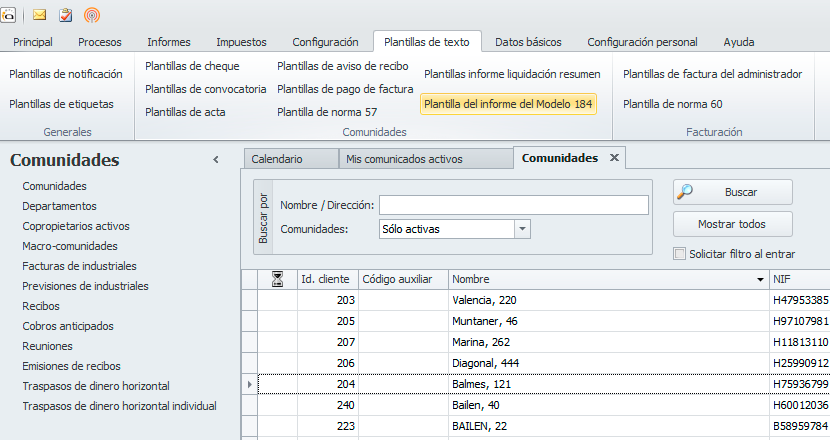Open Macro-comunidades in the side panel
The height and width of the screenshot is (440, 830).
click(70, 246)
